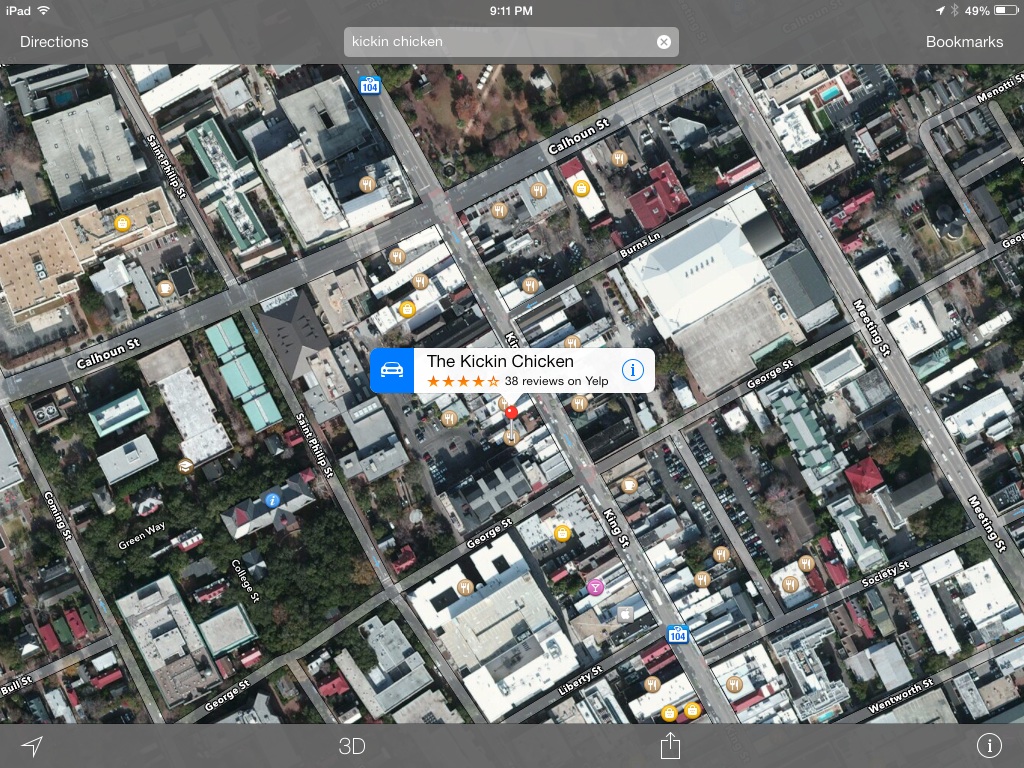1024x768 pixels.
Task: Tap restaurant icon under upper Calhoun St label
Action: (x=619, y=158)
